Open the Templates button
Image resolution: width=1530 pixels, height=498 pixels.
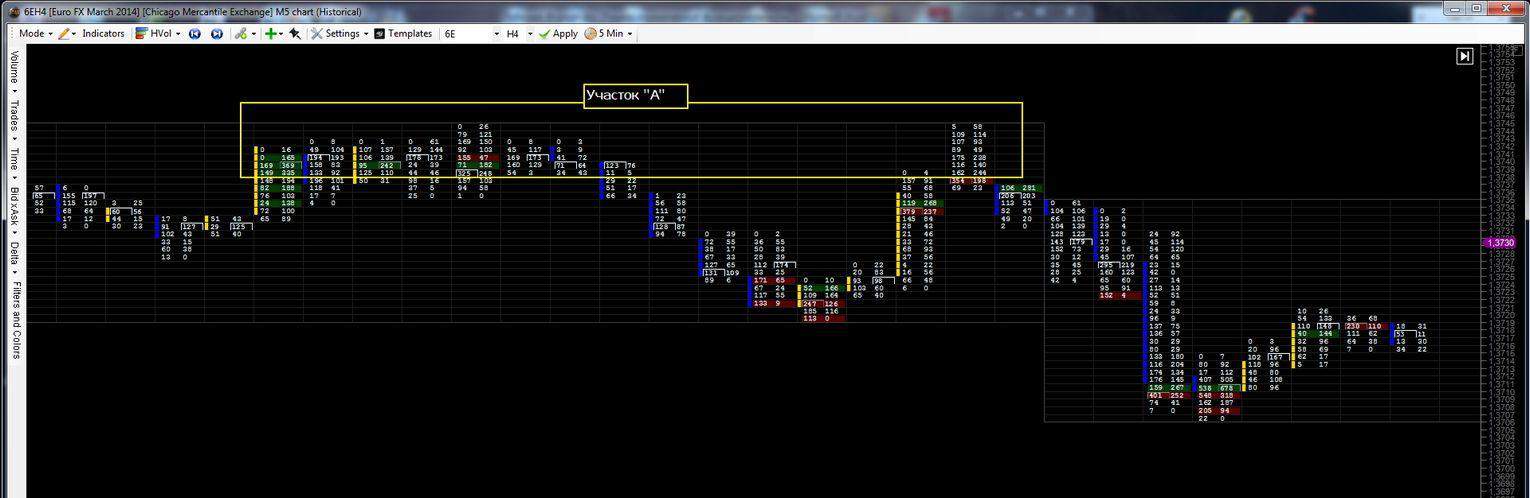click(403, 33)
